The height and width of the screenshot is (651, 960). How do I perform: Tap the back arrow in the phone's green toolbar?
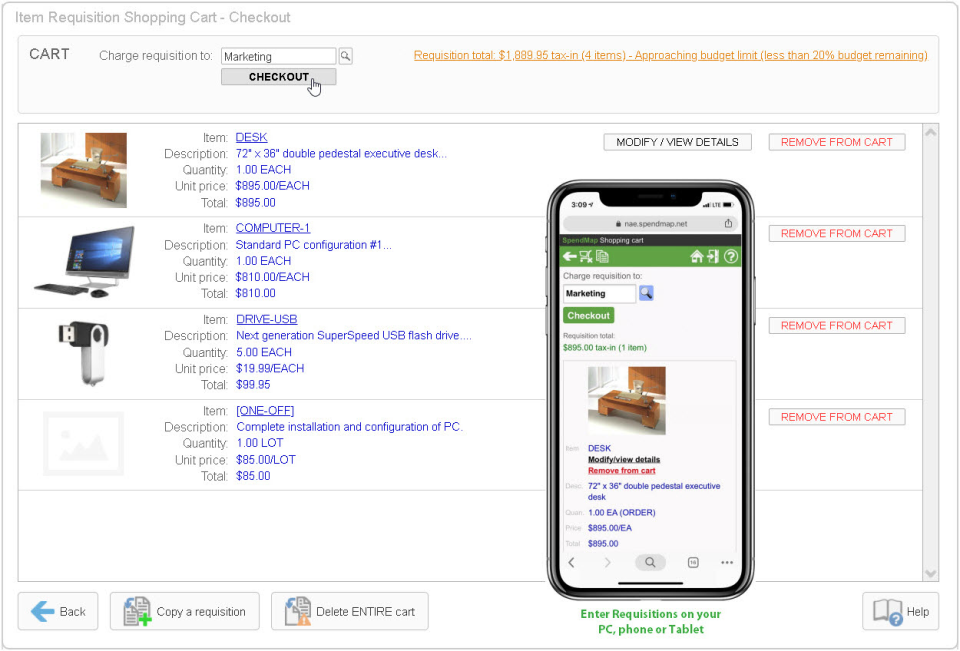(x=569, y=256)
